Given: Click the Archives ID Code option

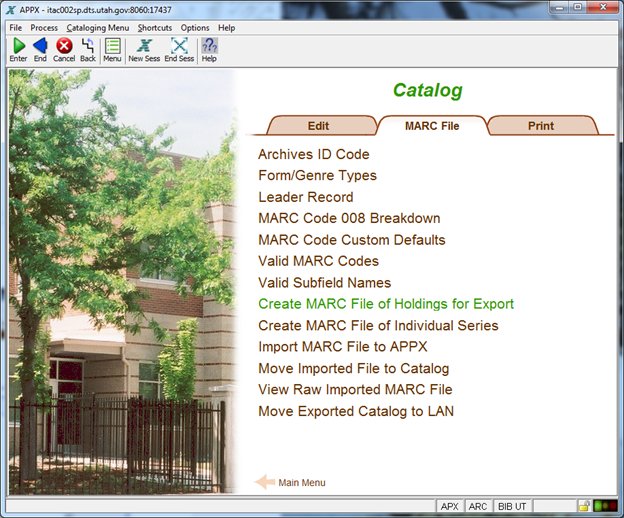Looking at the screenshot, I should (x=313, y=154).
